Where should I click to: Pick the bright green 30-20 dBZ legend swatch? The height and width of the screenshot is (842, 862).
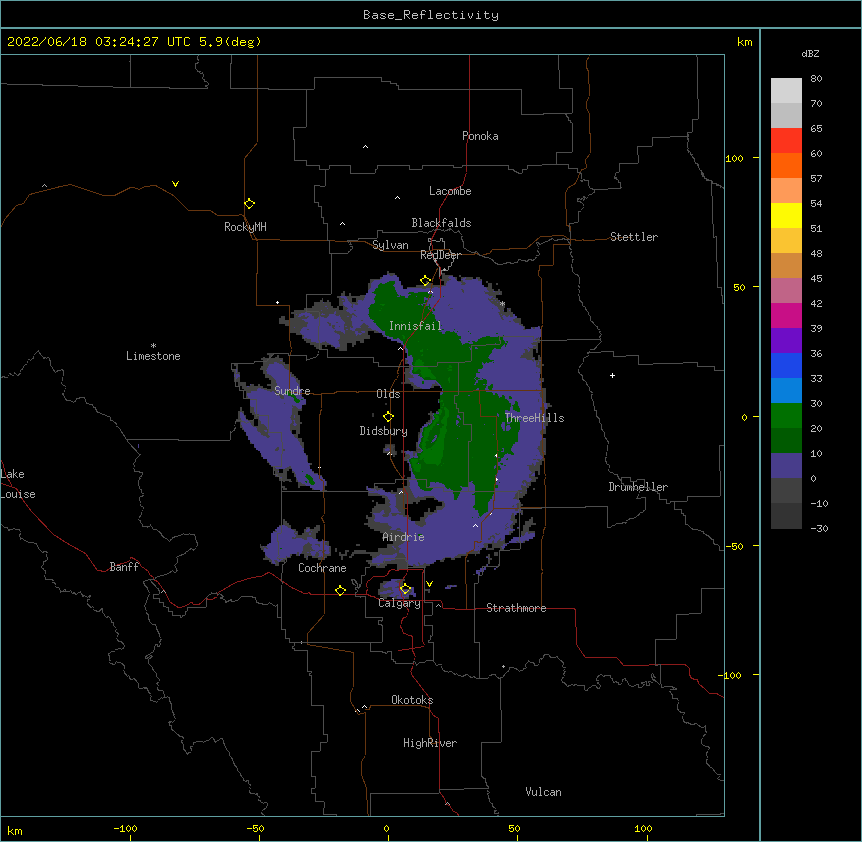click(786, 416)
